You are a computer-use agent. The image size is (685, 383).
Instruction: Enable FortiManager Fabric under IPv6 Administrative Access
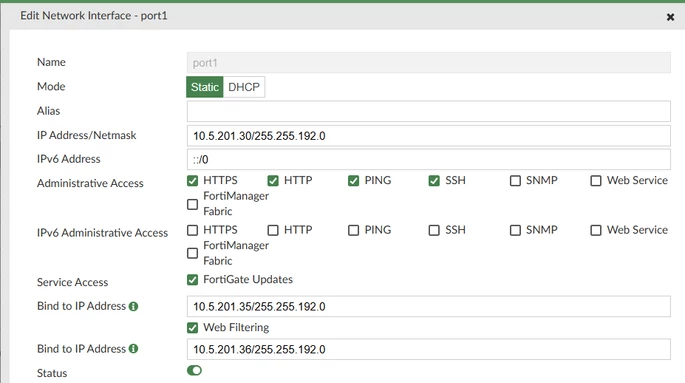(192, 253)
